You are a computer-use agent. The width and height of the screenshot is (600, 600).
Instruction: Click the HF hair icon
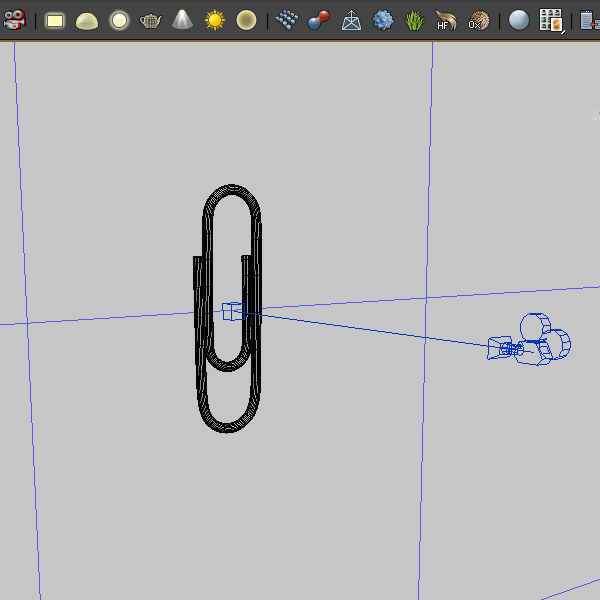[x=446, y=20]
